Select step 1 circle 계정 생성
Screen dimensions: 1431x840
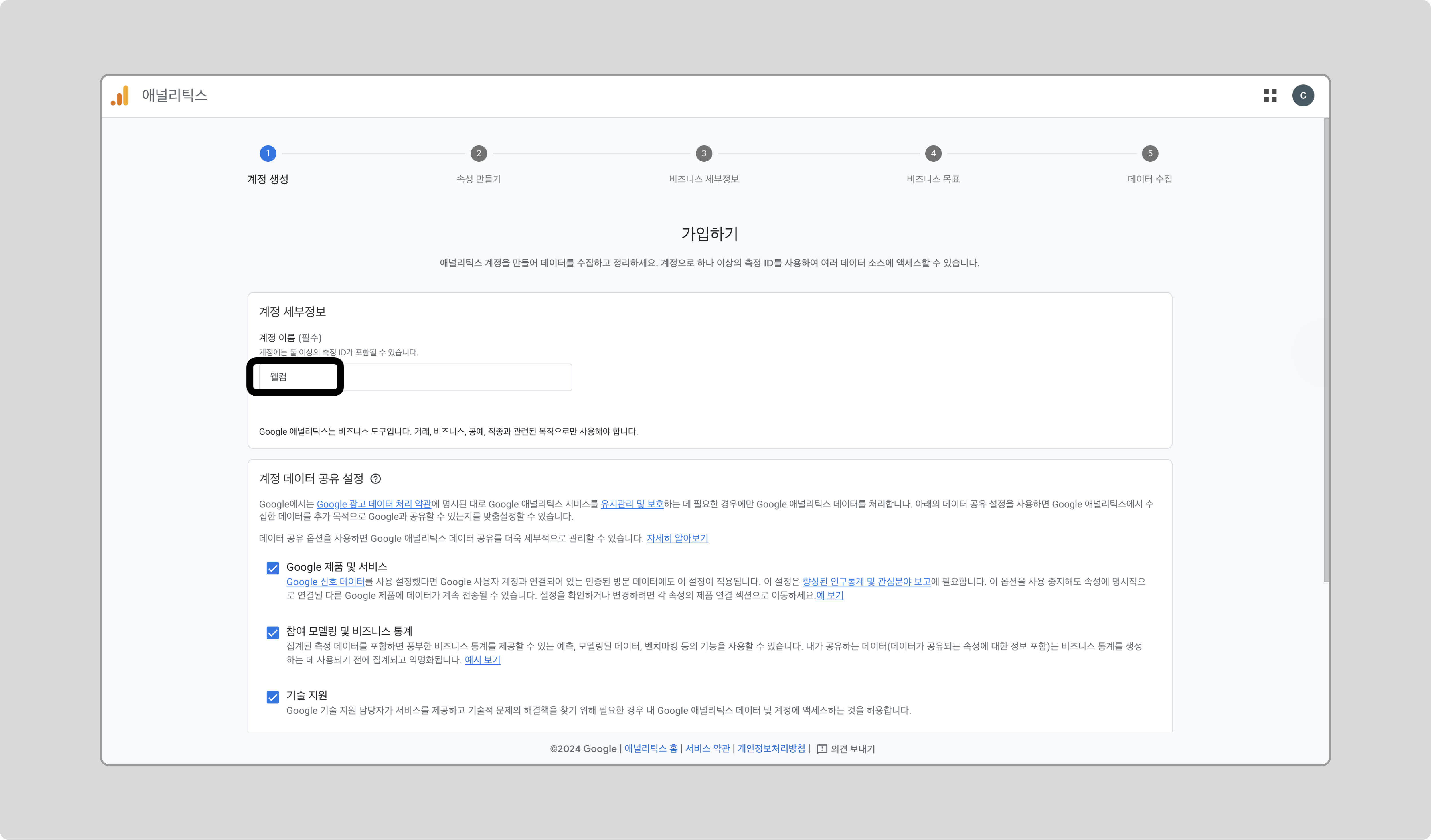[268, 153]
